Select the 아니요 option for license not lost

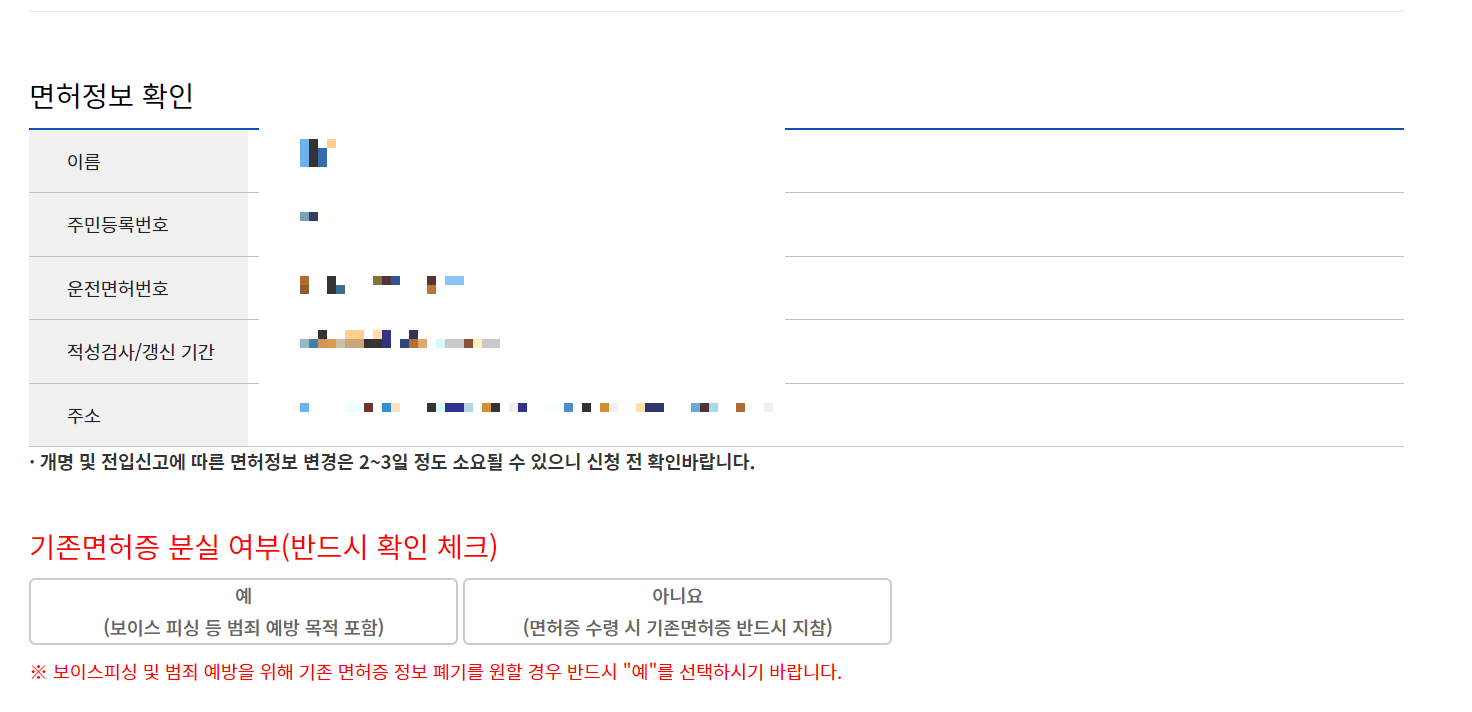pos(674,611)
